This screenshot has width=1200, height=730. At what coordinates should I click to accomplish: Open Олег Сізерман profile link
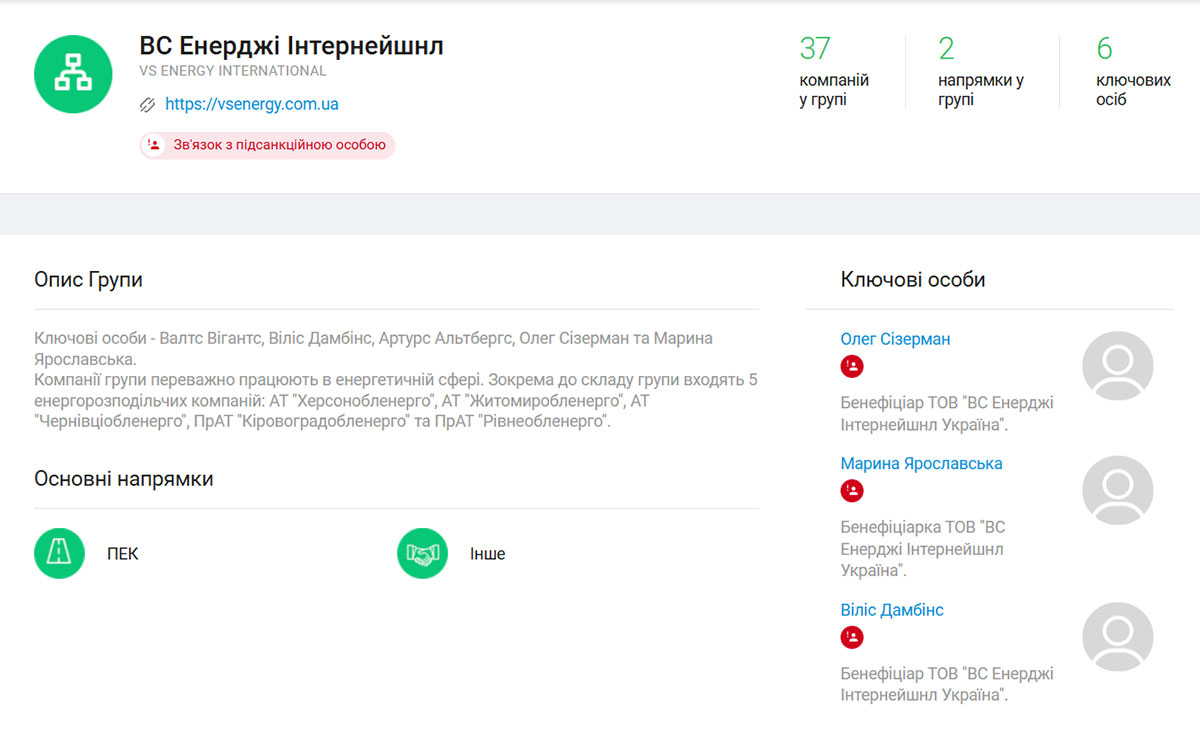point(895,339)
